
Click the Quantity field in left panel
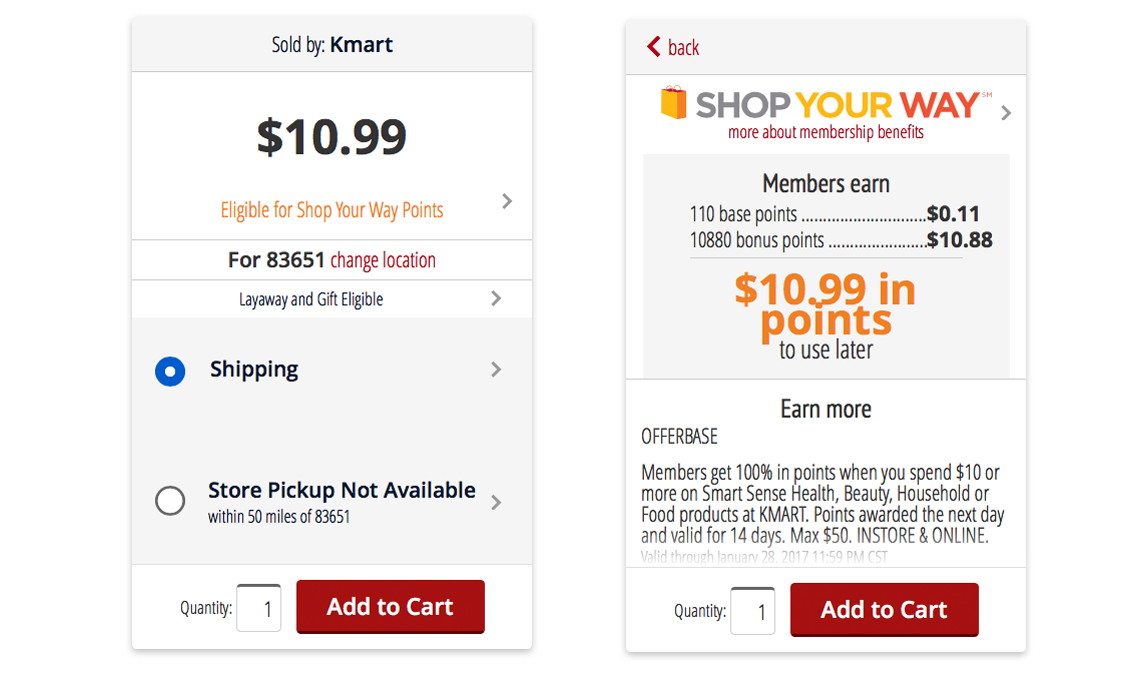[259, 608]
